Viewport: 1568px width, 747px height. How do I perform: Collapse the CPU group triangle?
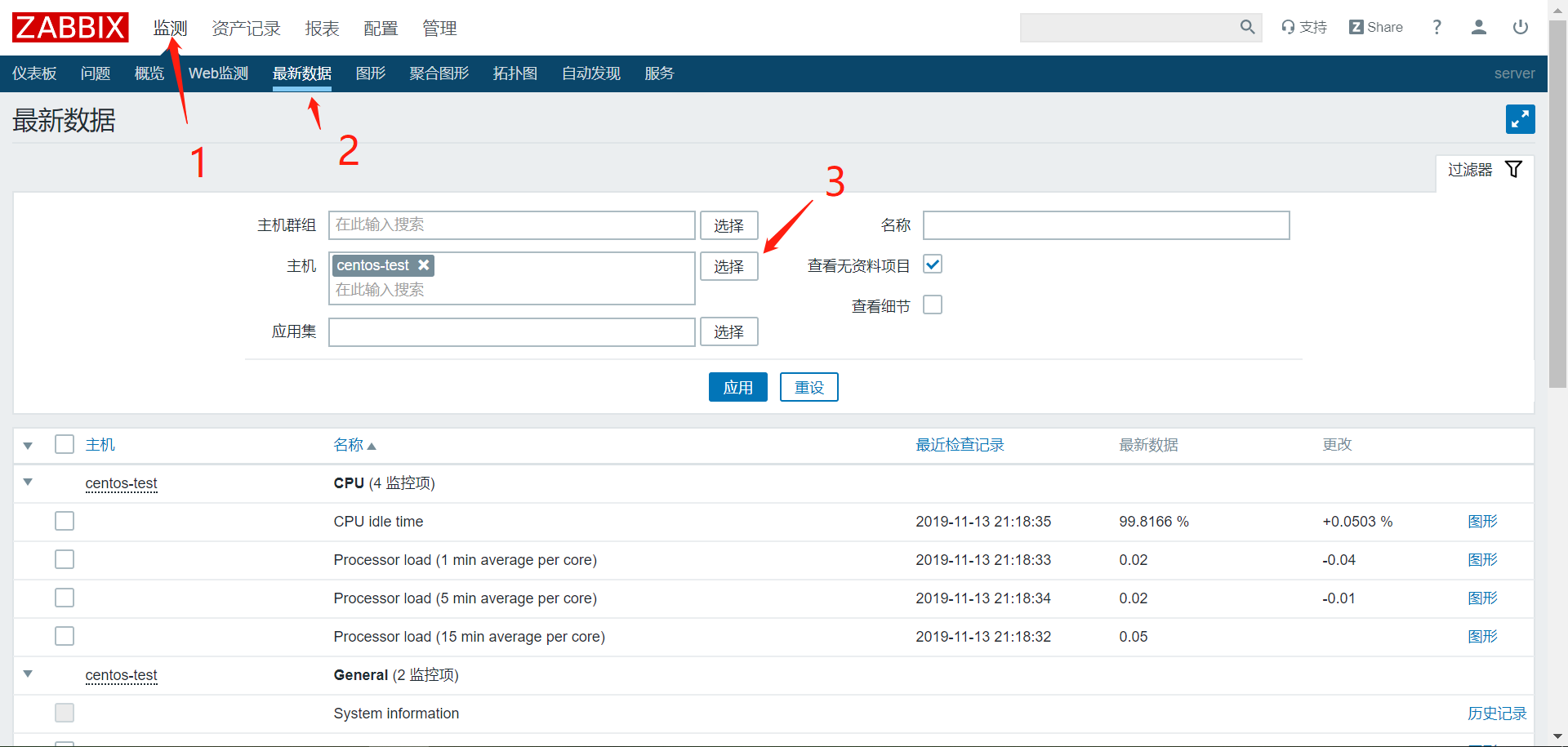tap(28, 482)
